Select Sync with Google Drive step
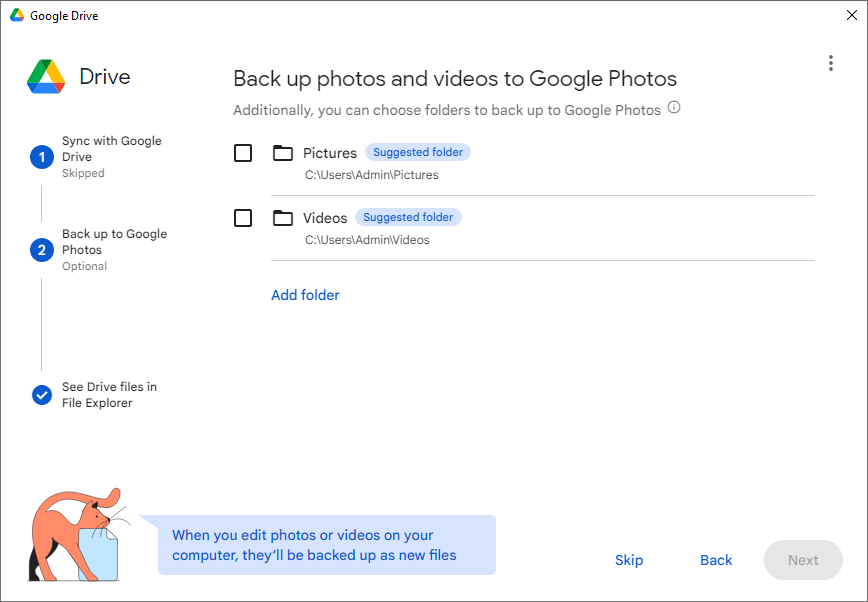The image size is (868, 602). pos(111,149)
